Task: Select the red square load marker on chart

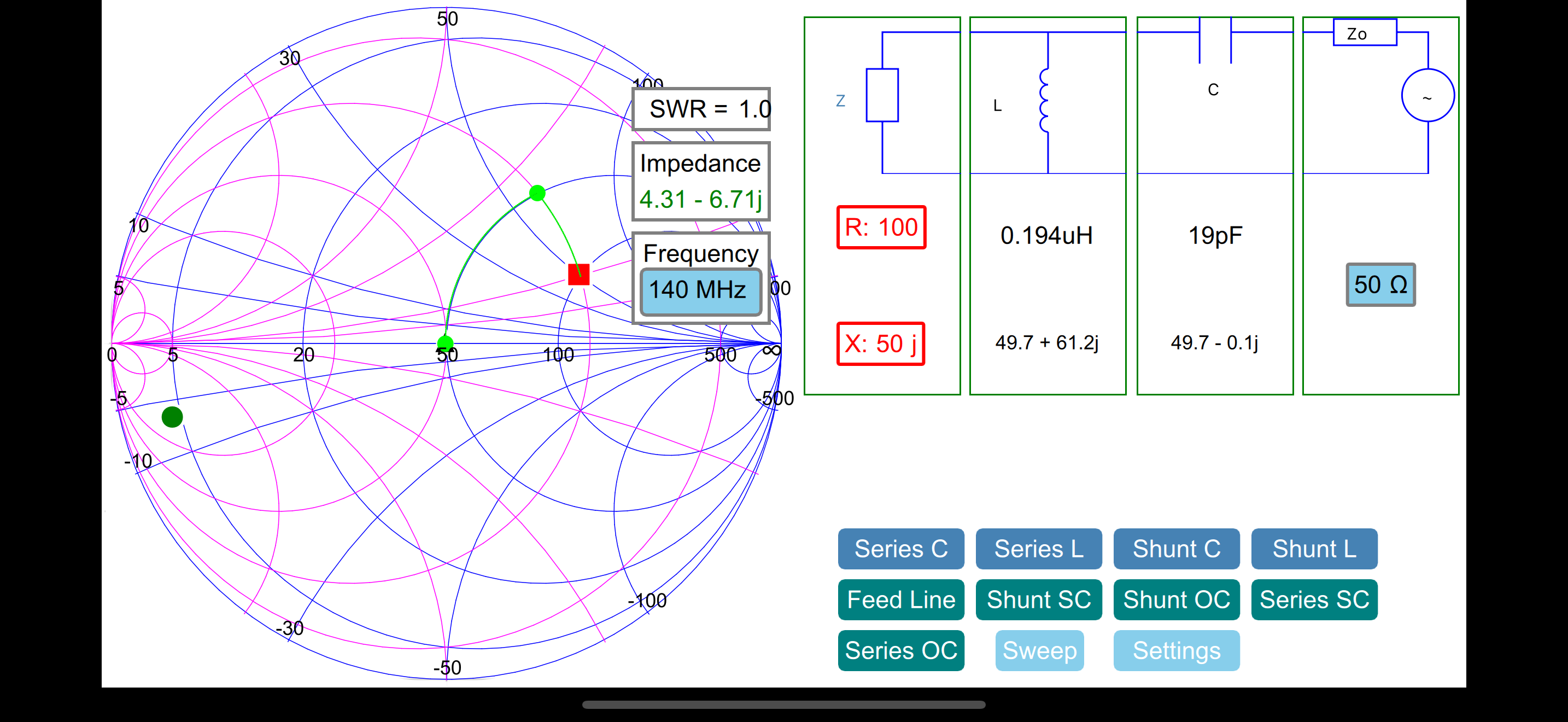Action: click(578, 275)
